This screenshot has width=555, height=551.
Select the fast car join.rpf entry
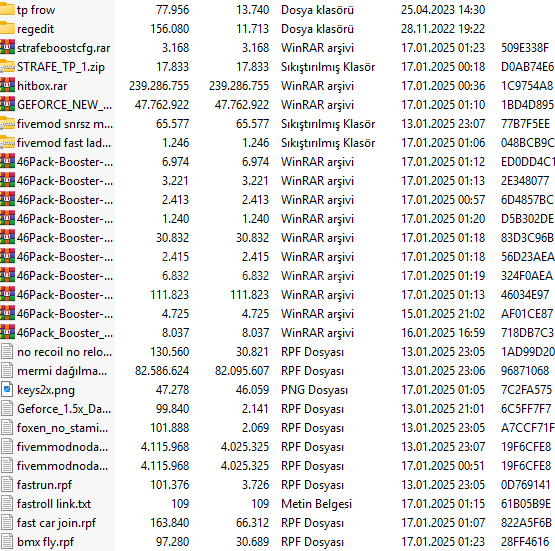pos(56,523)
